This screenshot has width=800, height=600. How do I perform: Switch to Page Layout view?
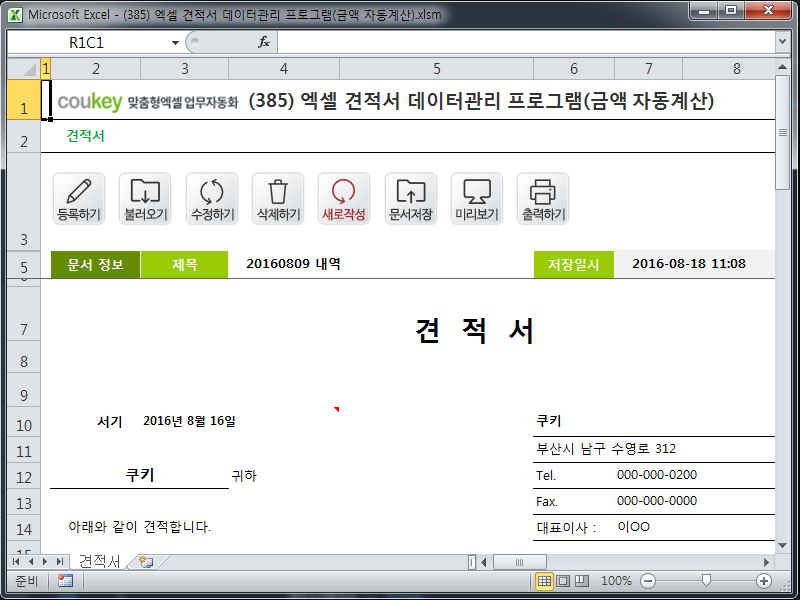click(x=563, y=581)
